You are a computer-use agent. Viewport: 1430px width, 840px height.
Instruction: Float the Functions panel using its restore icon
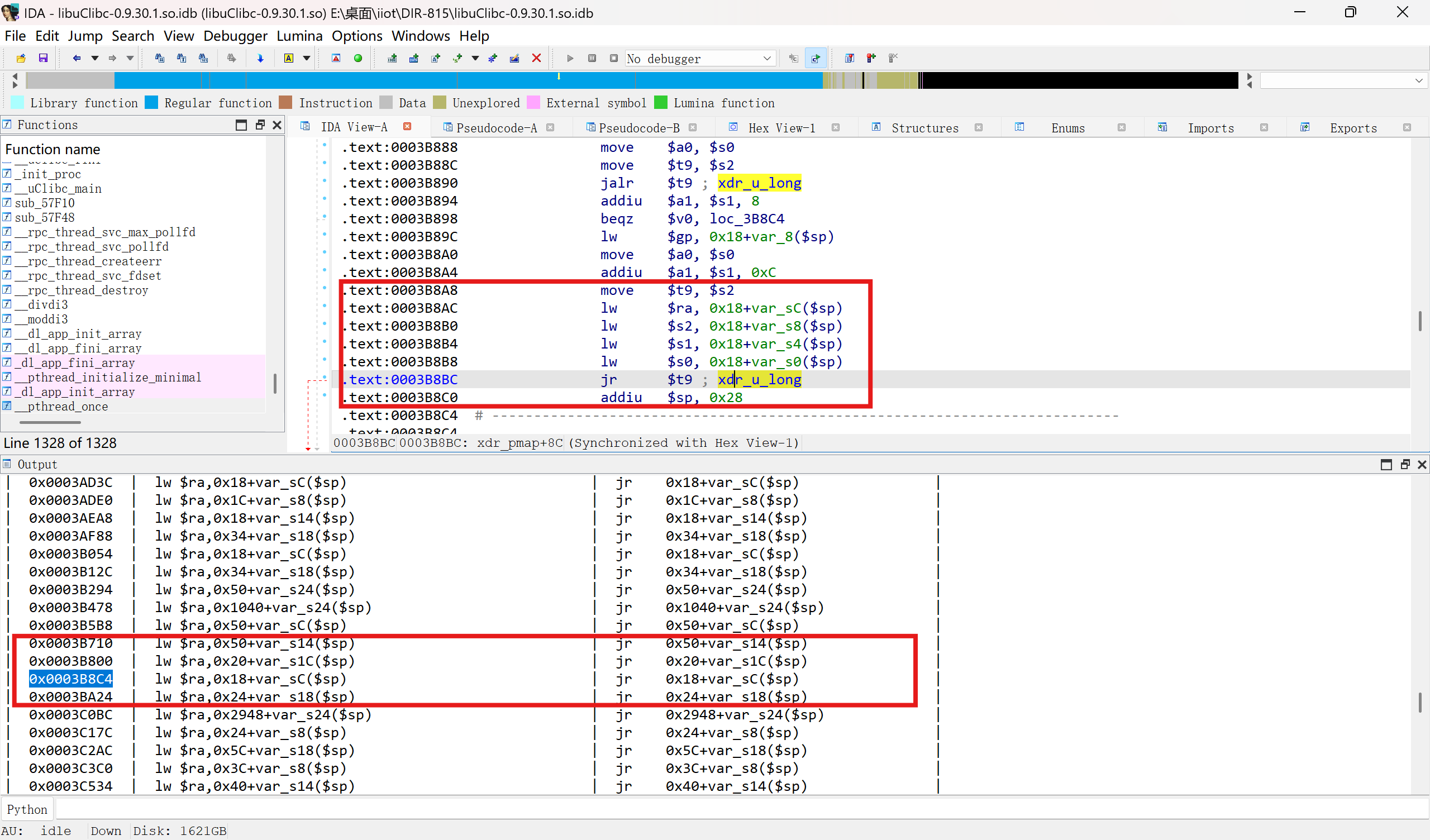260,125
